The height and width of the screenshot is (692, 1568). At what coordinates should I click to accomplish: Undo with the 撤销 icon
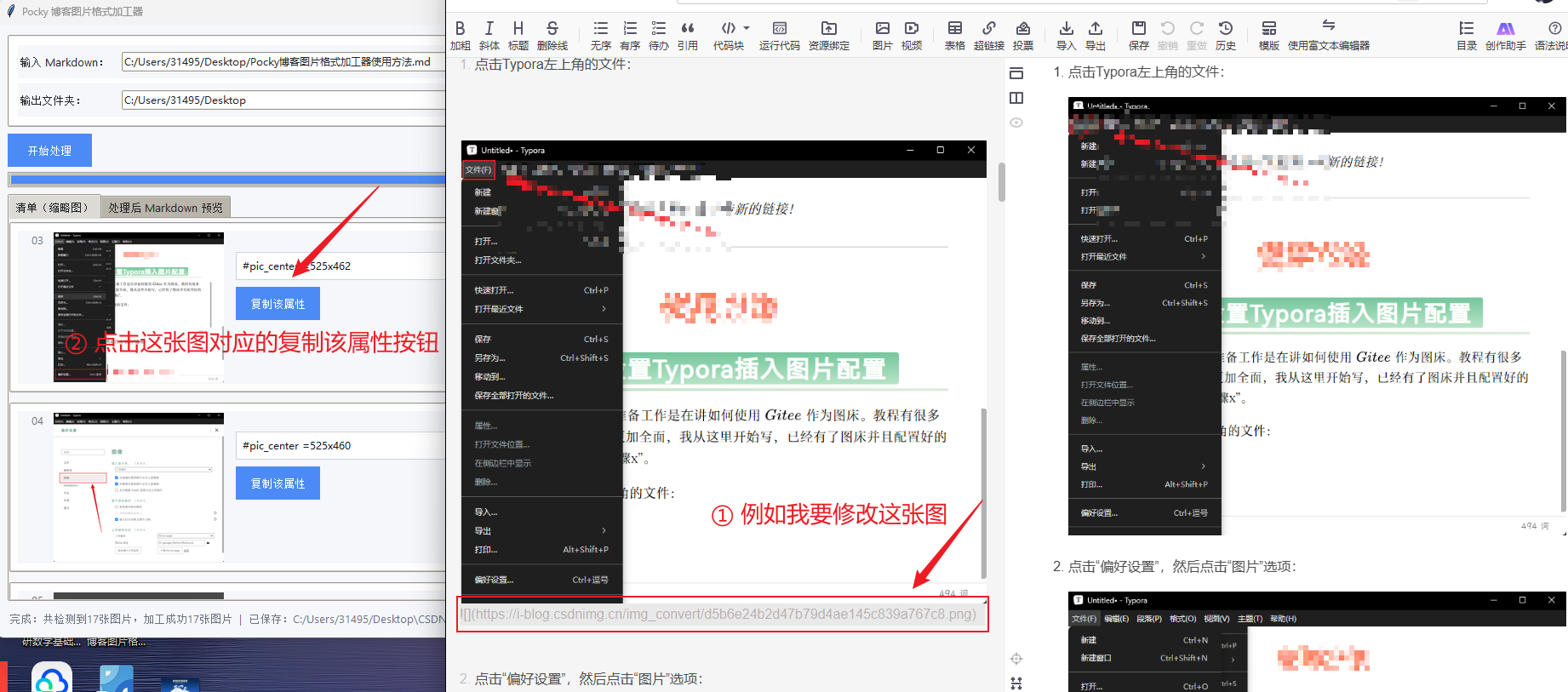point(1168,36)
